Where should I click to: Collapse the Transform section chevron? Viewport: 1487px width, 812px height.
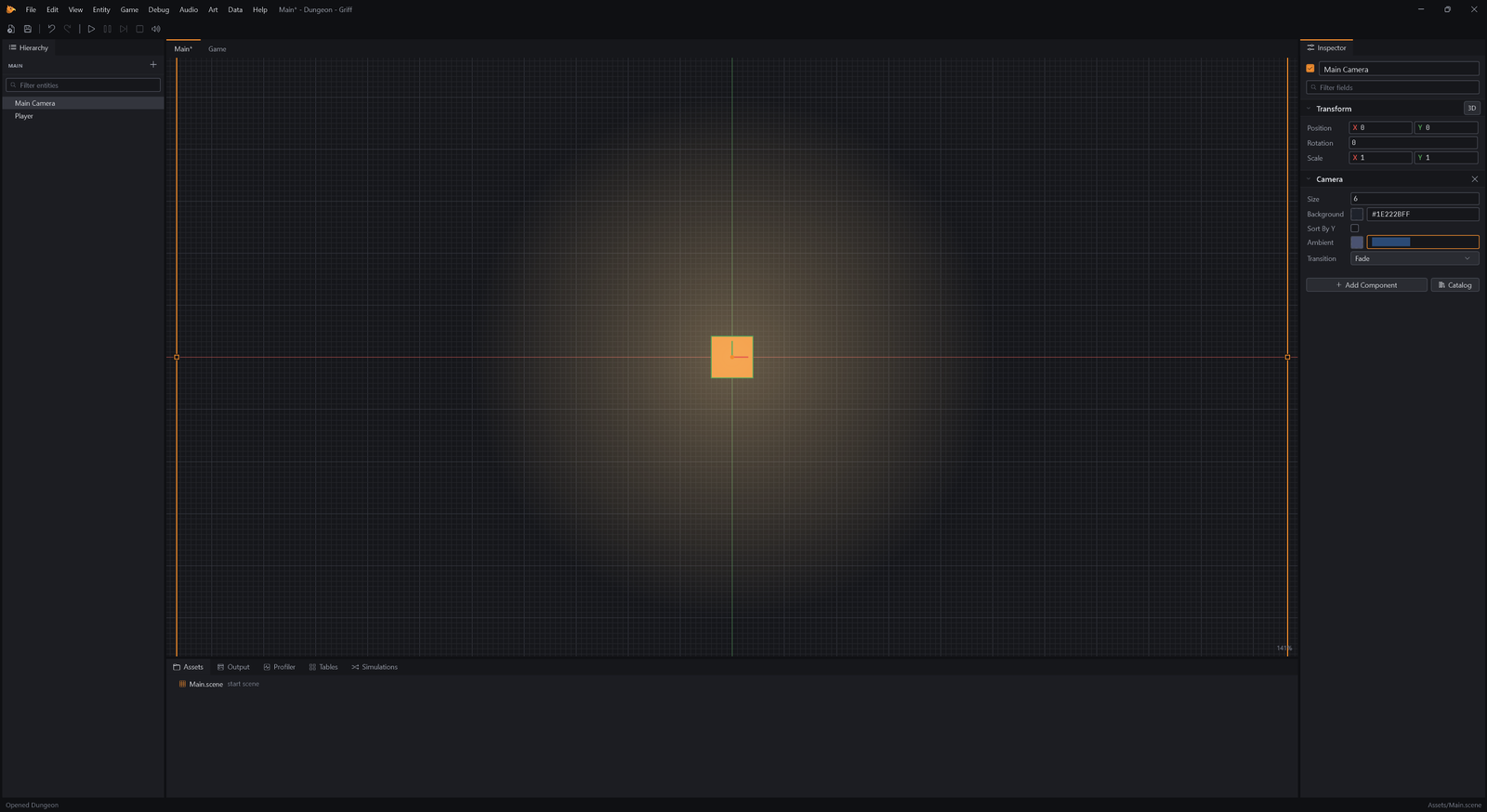pos(1309,109)
